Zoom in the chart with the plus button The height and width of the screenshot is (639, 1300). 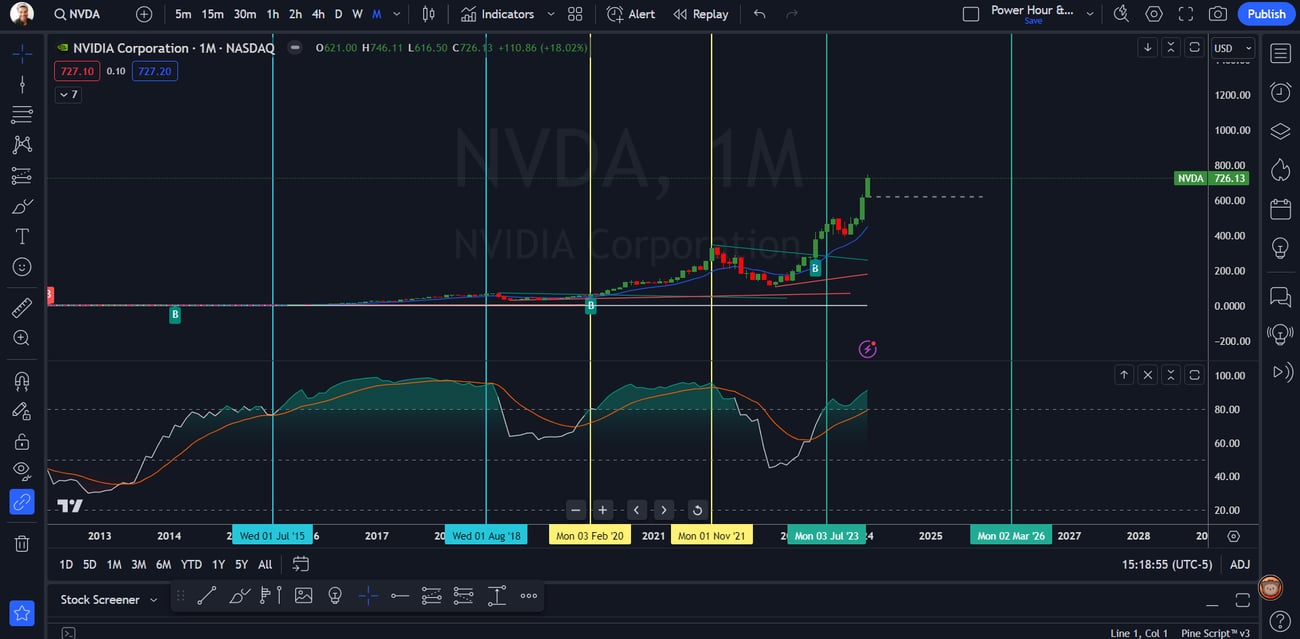click(603, 510)
